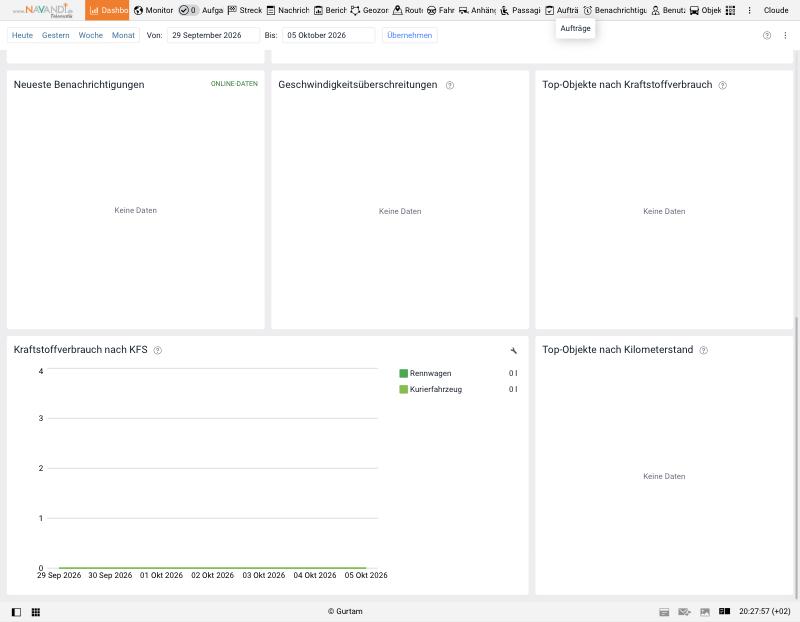The height and width of the screenshot is (622, 800).
Task: Click the clock showing 20:27:57 (+02)
Action: tap(764, 611)
